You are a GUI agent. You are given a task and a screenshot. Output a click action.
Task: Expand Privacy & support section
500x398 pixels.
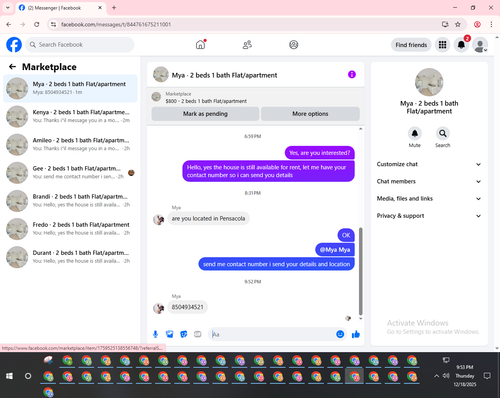click(x=429, y=216)
